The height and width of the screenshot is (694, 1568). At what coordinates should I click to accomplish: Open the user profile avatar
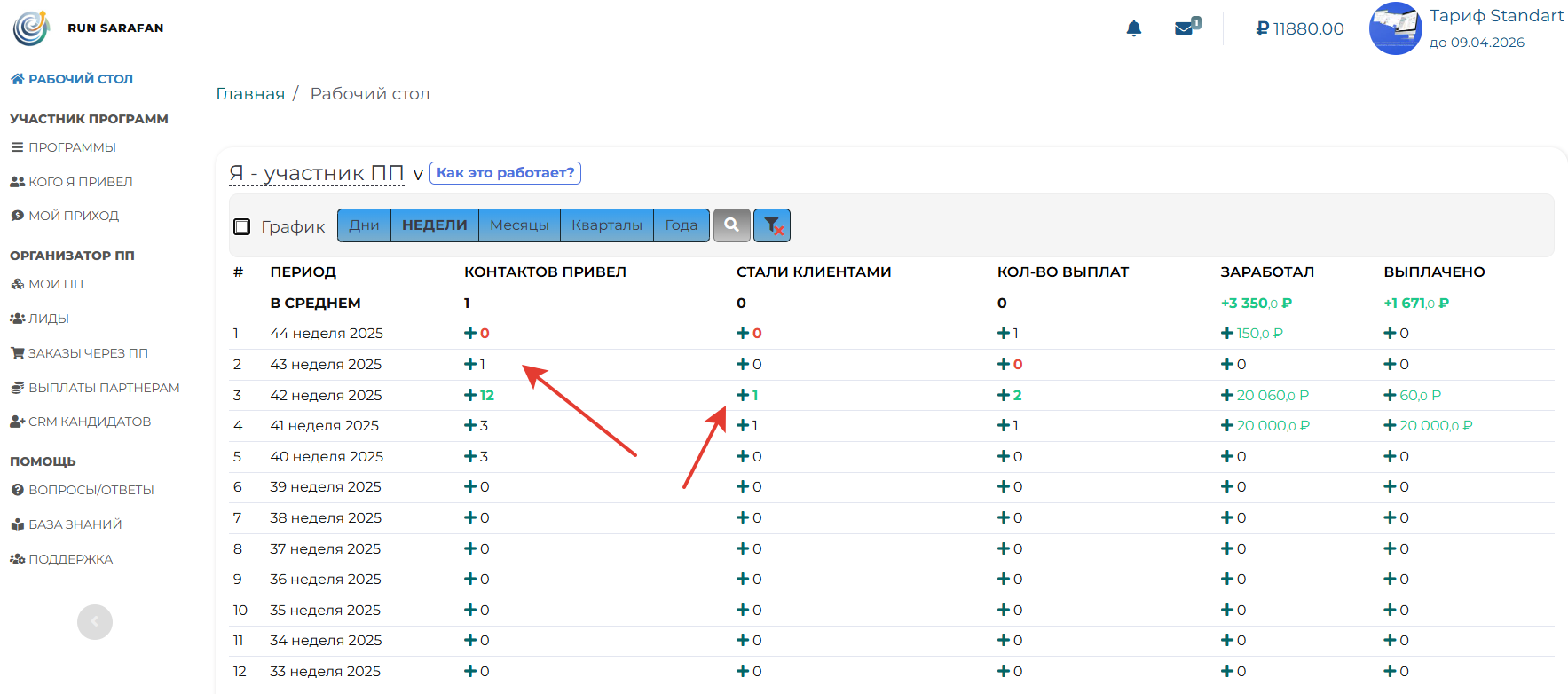(1395, 28)
